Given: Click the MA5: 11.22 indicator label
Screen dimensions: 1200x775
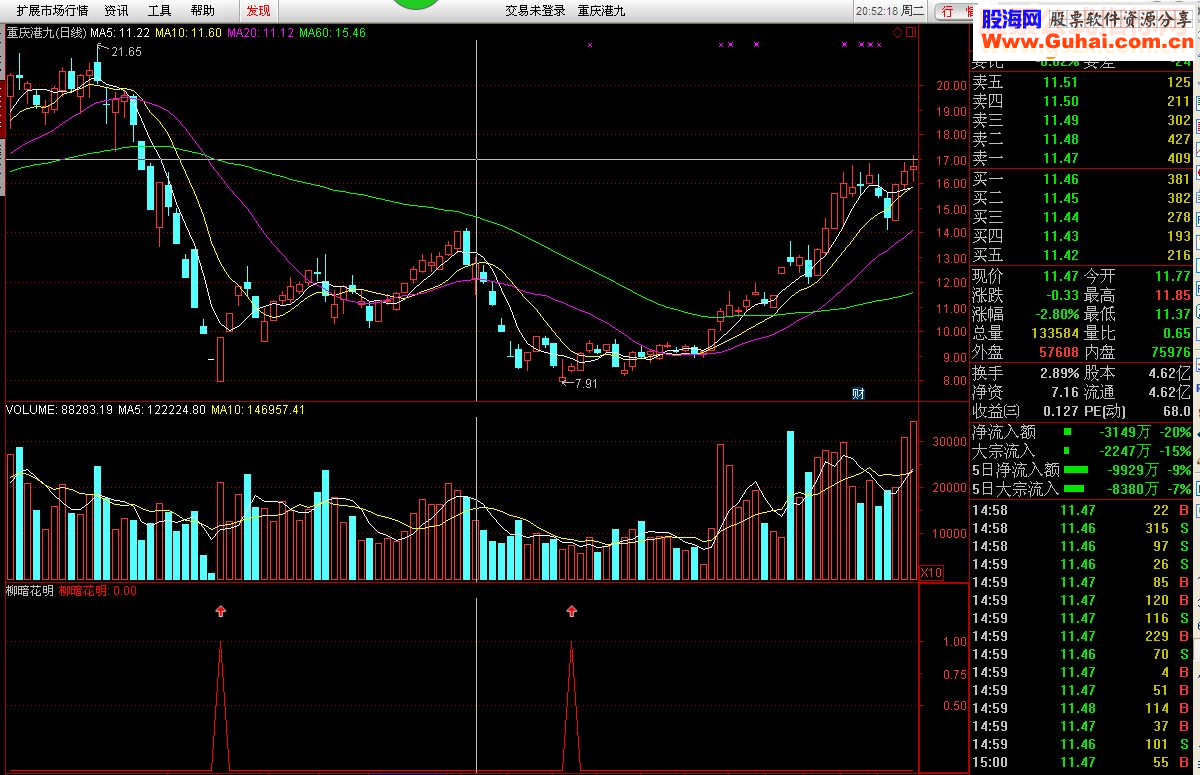Looking at the screenshot, I should click(x=120, y=33).
